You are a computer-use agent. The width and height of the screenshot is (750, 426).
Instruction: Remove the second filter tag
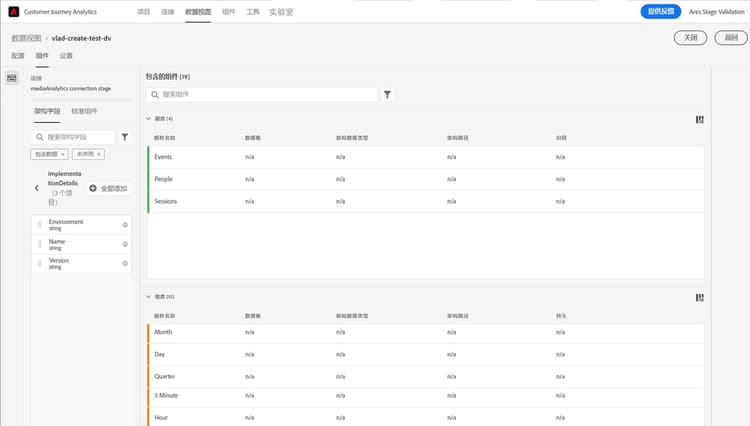coord(99,154)
